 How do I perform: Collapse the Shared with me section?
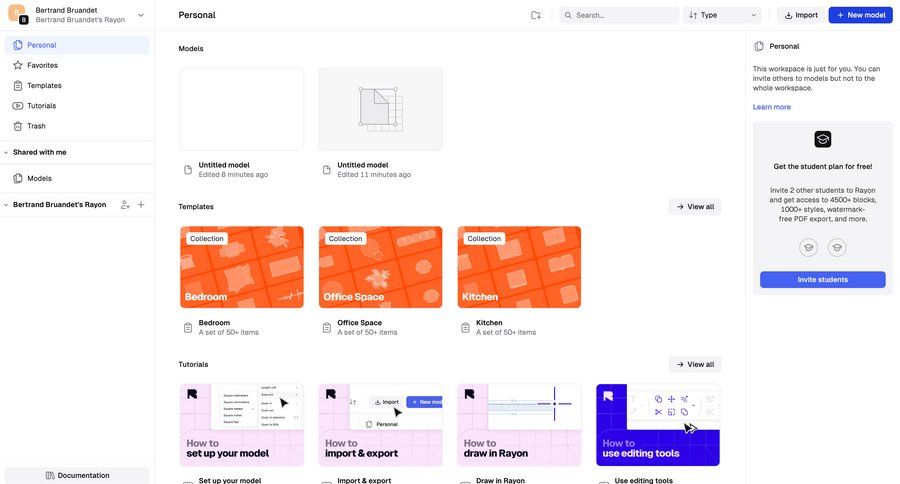(7, 152)
